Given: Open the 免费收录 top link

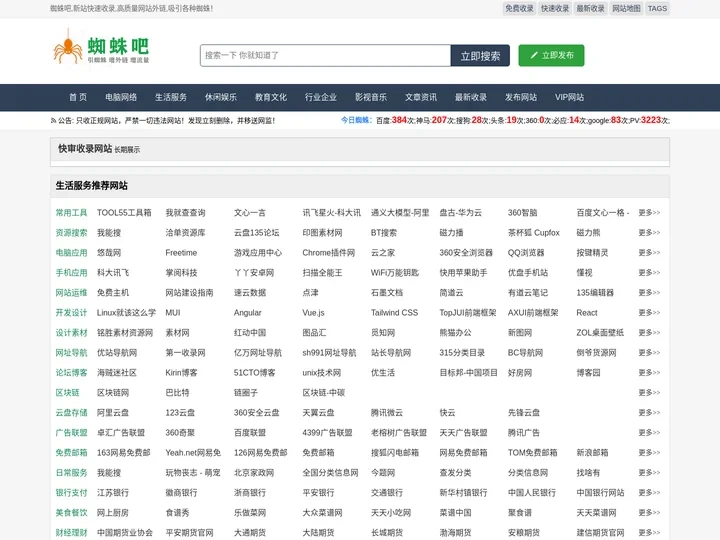Looking at the screenshot, I should tap(519, 8).
